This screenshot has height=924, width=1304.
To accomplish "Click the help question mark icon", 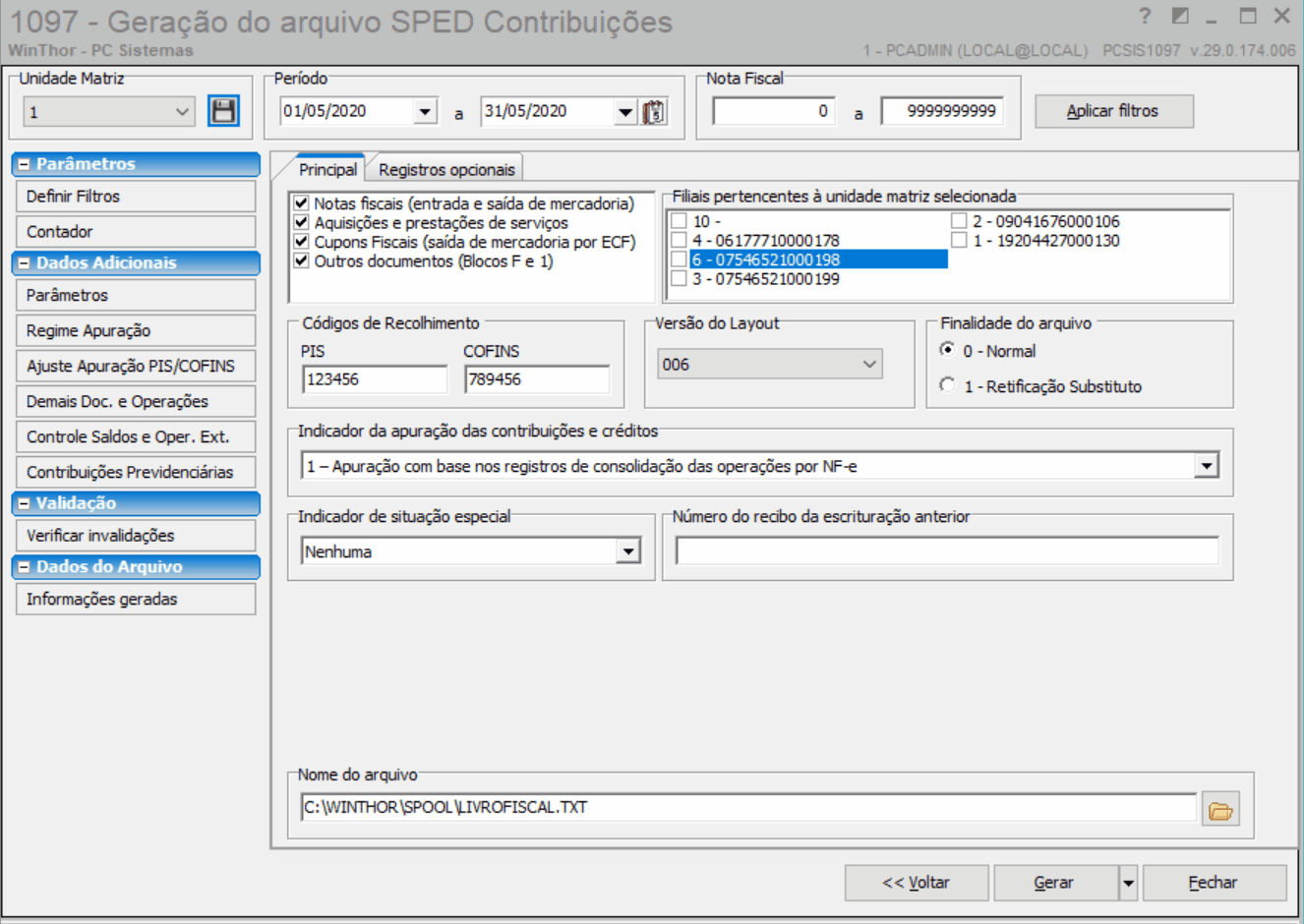I will tap(1145, 17).
